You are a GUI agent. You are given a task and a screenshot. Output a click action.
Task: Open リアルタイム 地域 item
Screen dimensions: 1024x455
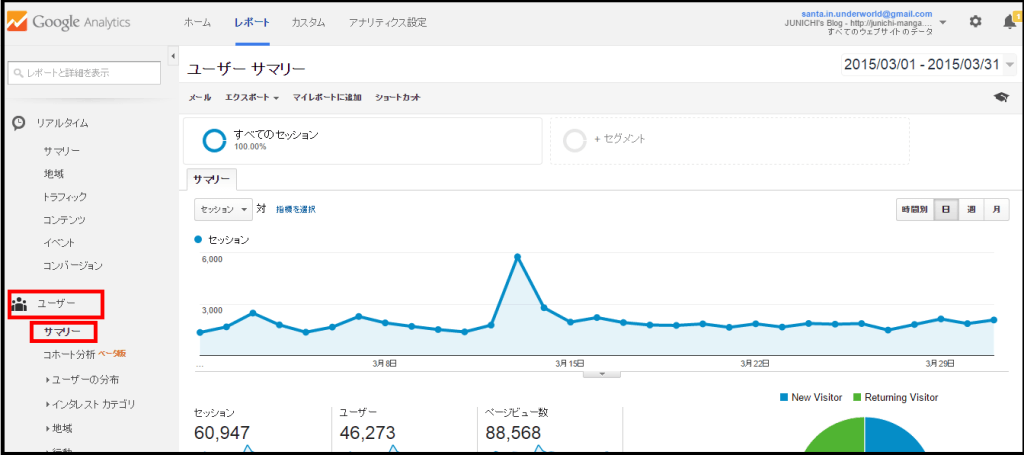tap(54, 174)
